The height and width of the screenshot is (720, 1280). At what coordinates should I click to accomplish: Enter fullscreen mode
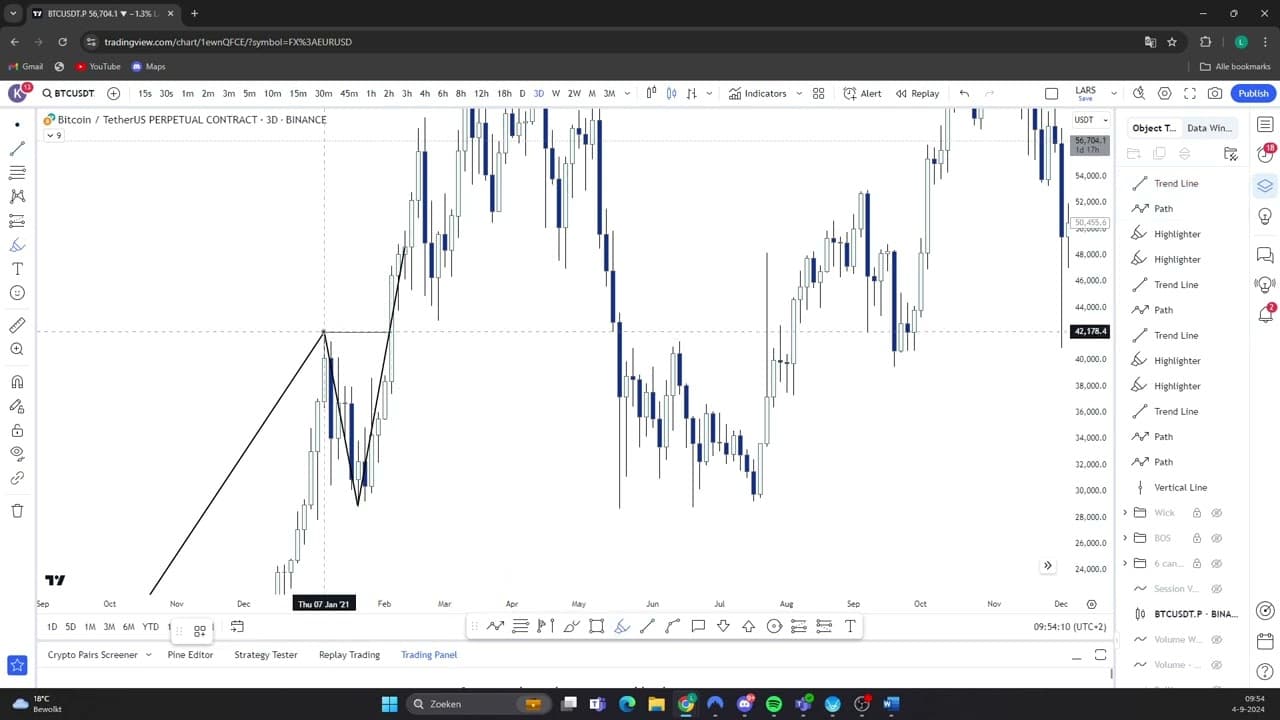click(x=1190, y=93)
